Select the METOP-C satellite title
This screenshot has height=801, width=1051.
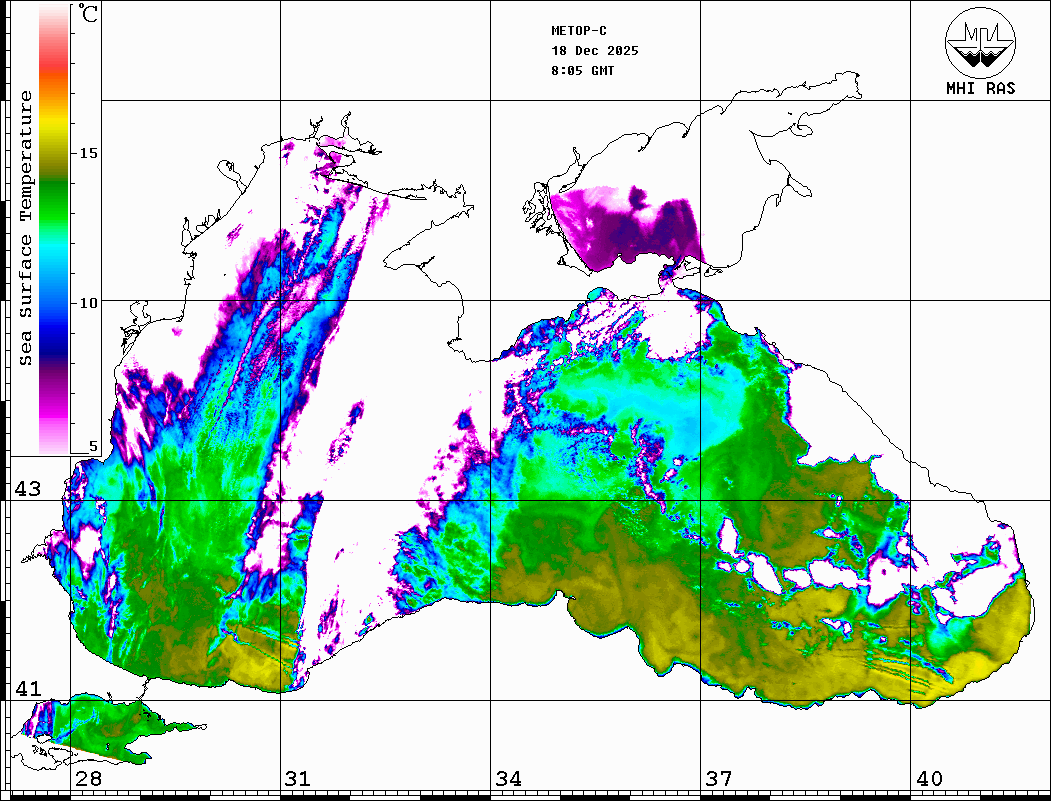(x=579, y=31)
